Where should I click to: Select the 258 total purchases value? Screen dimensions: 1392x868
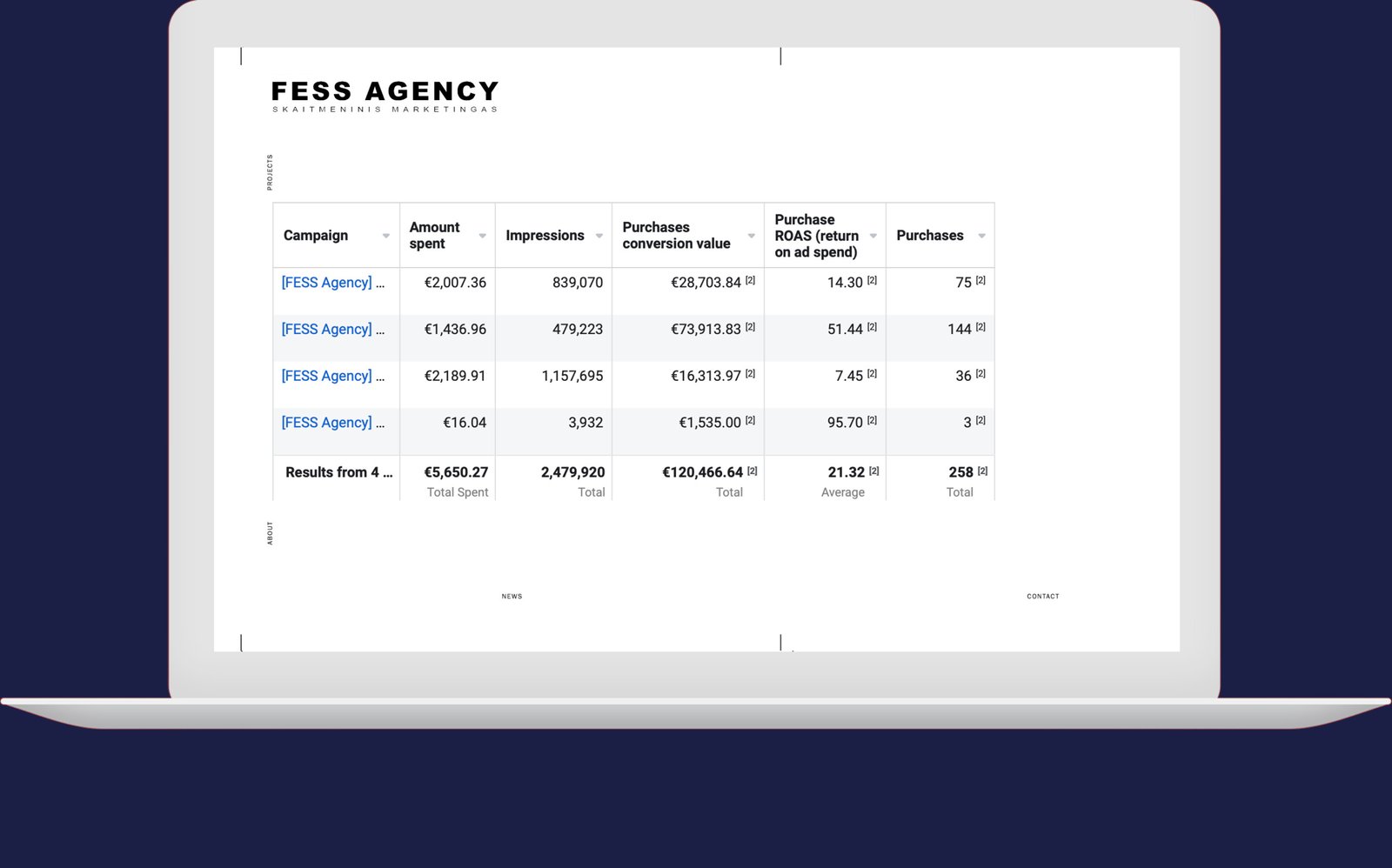point(960,472)
